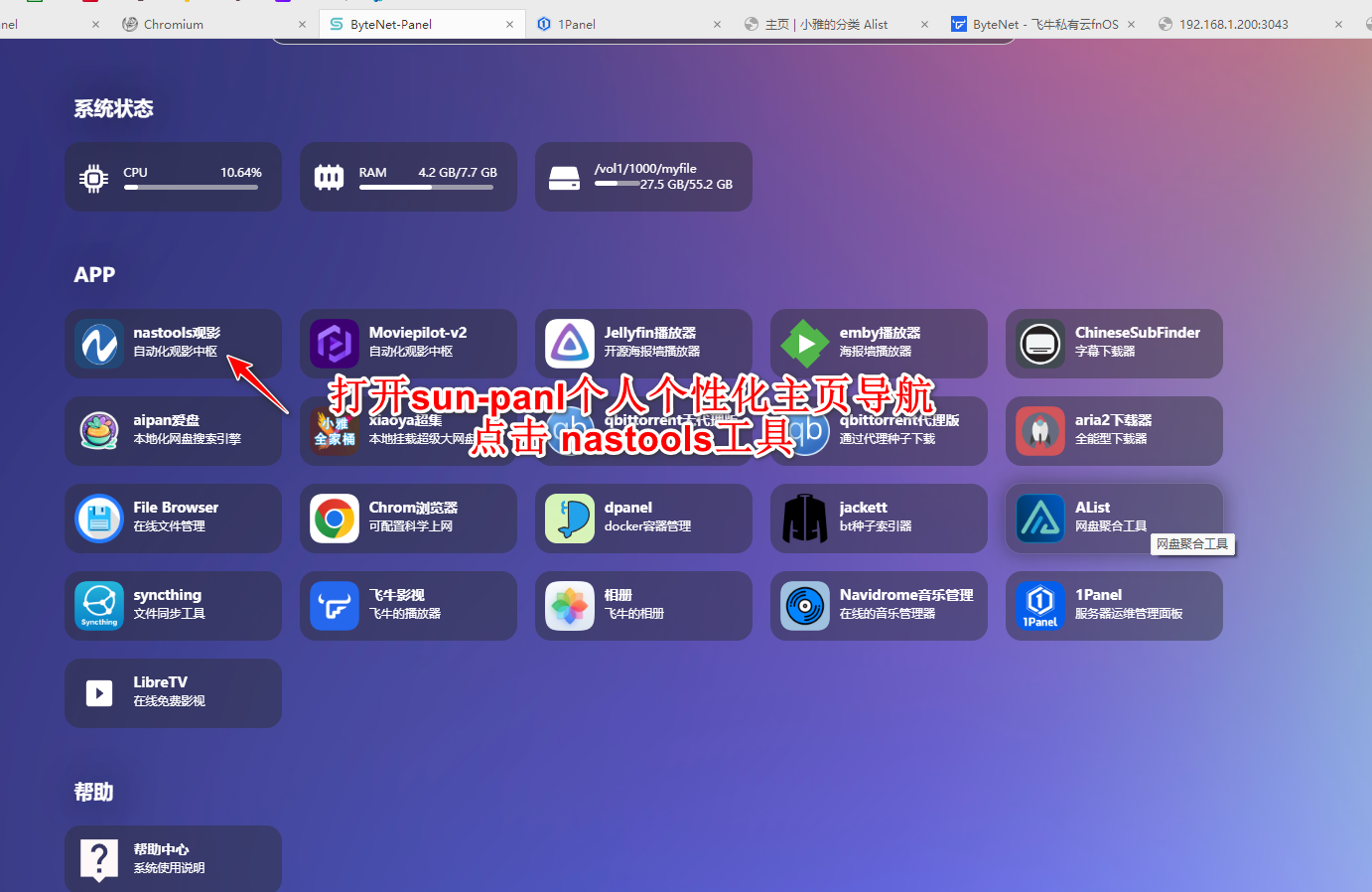Image resolution: width=1372 pixels, height=892 pixels.
Task: Click the Navidrome音乐管理 title text
Action: [906, 595]
